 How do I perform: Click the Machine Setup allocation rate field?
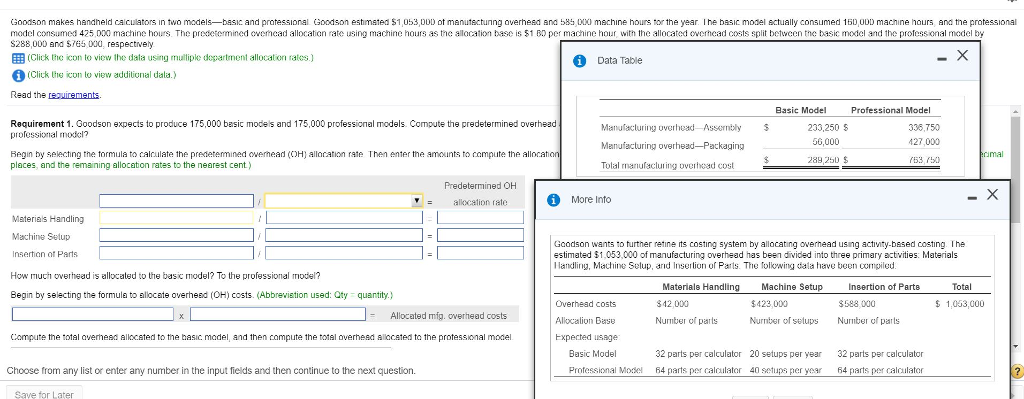click(481, 234)
